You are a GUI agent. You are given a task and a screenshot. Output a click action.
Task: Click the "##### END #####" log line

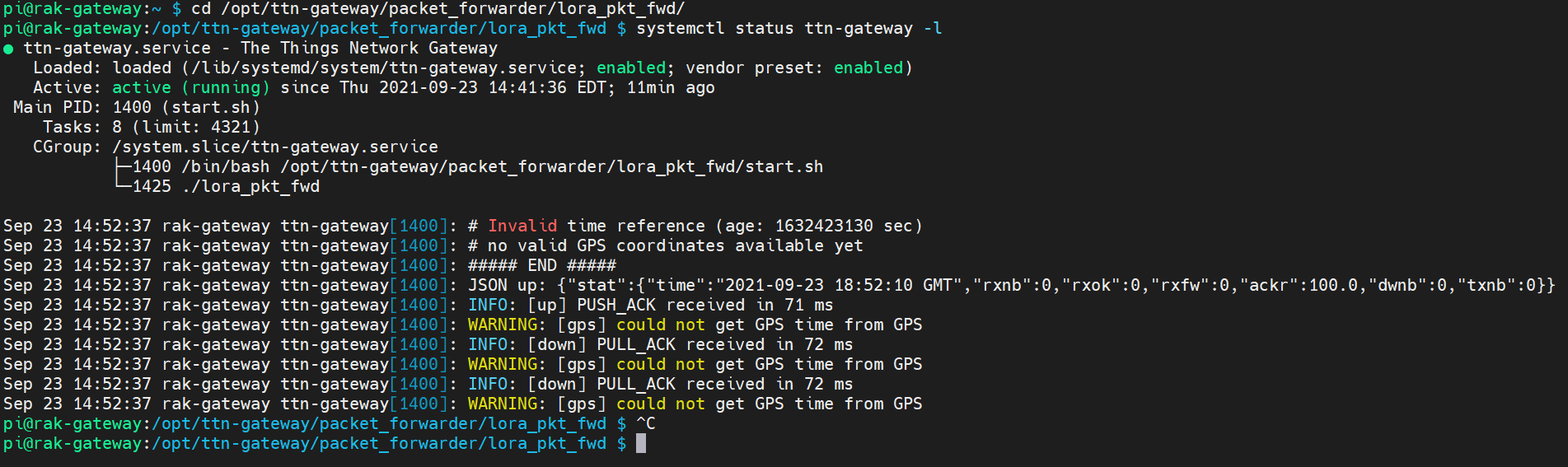coord(541,265)
